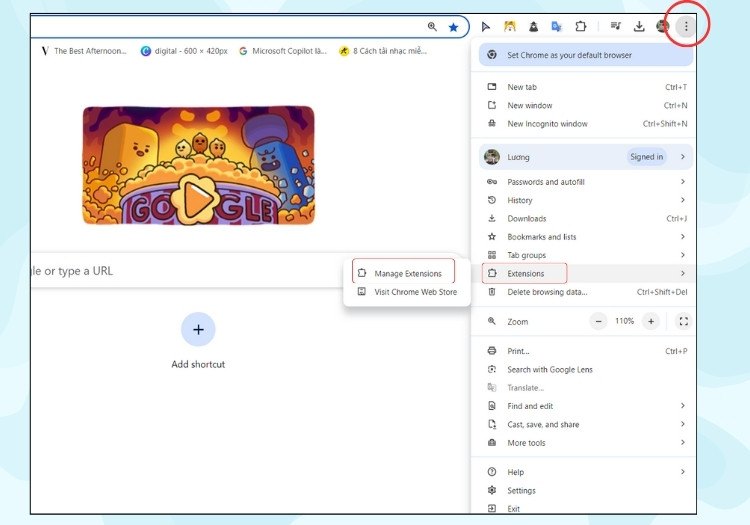Click the Bookmarks star menu icon
The height and width of the screenshot is (525, 750).
pos(491,237)
